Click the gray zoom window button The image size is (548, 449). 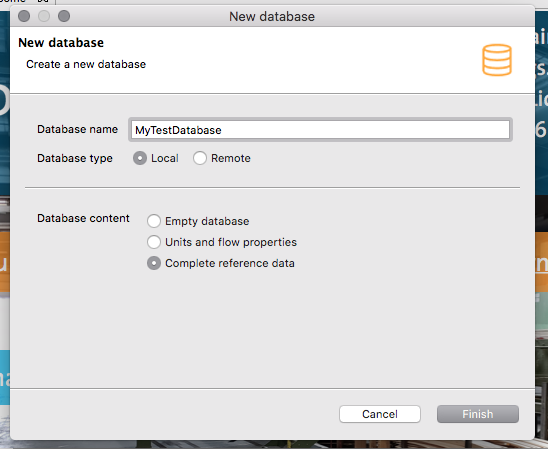(x=64, y=16)
